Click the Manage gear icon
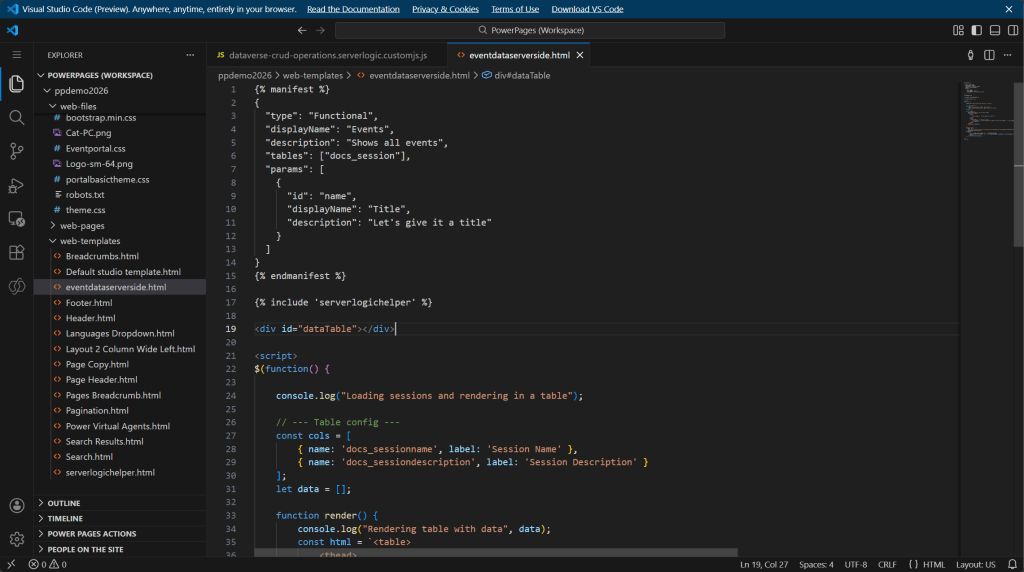1024x572 pixels. (16, 539)
